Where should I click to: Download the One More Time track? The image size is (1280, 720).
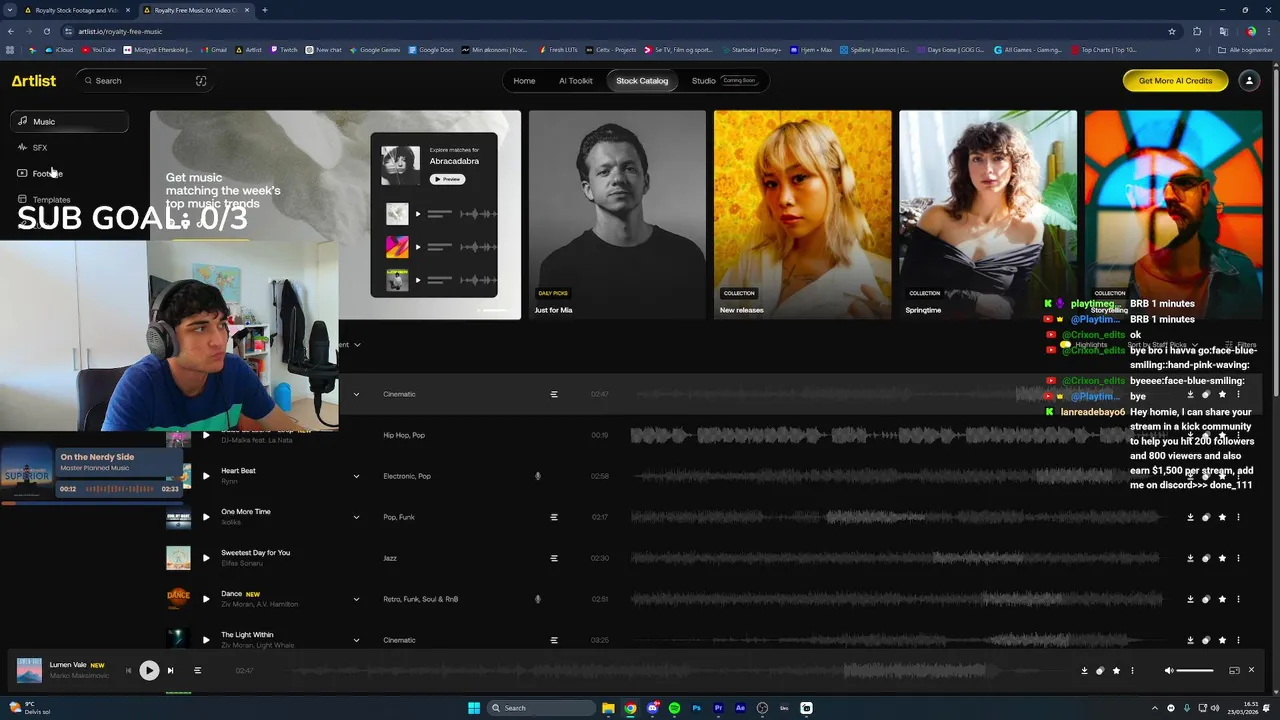click(x=1190, y=517)
